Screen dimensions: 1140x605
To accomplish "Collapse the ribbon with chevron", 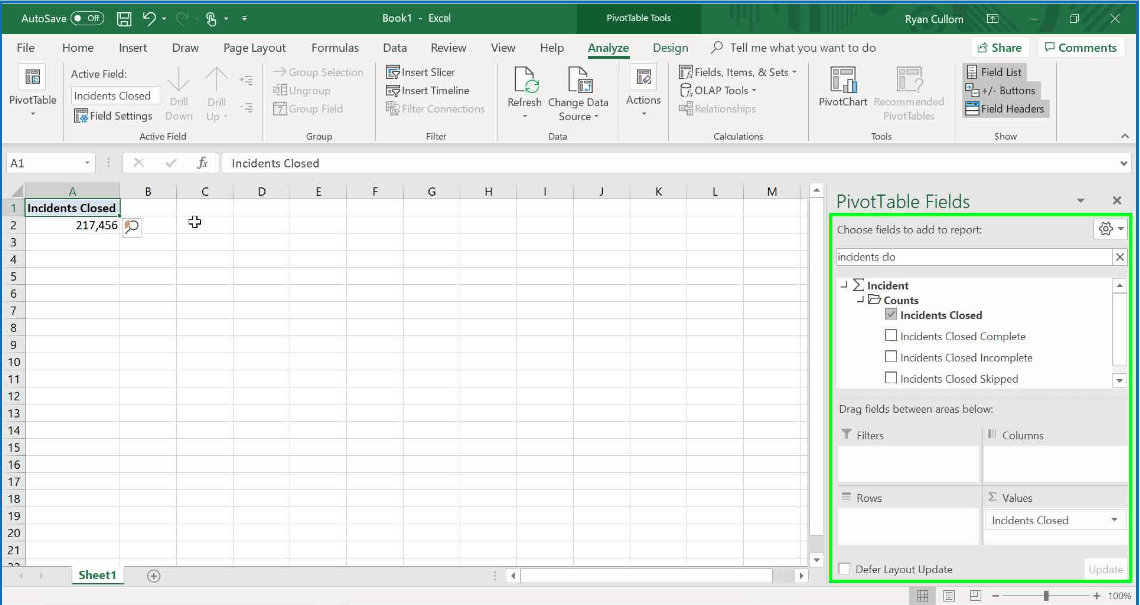I will pyautogui.click(x=1125, y=136).
